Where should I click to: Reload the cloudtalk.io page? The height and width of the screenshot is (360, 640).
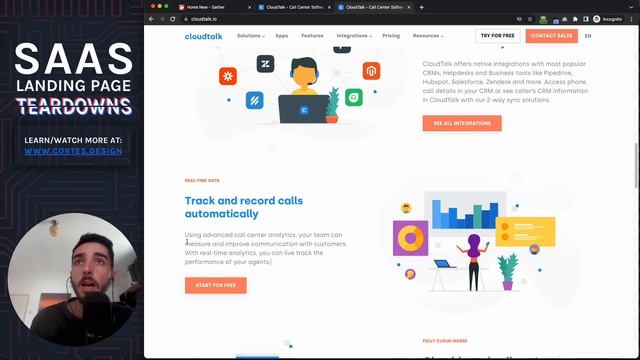173,19
